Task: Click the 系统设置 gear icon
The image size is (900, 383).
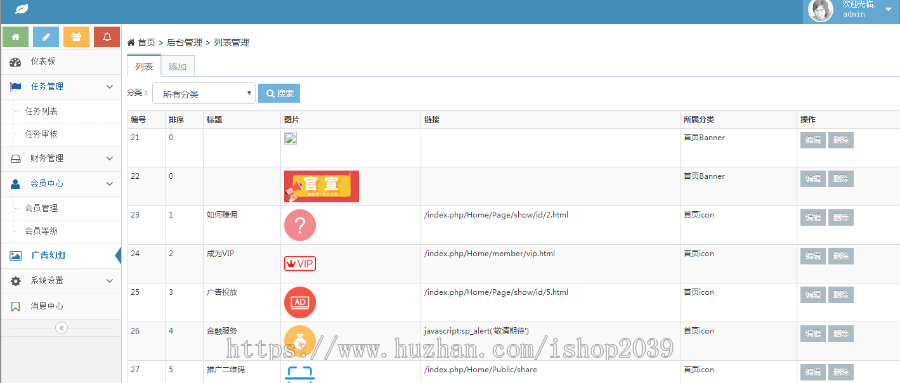Action: (x=15, y=281)
